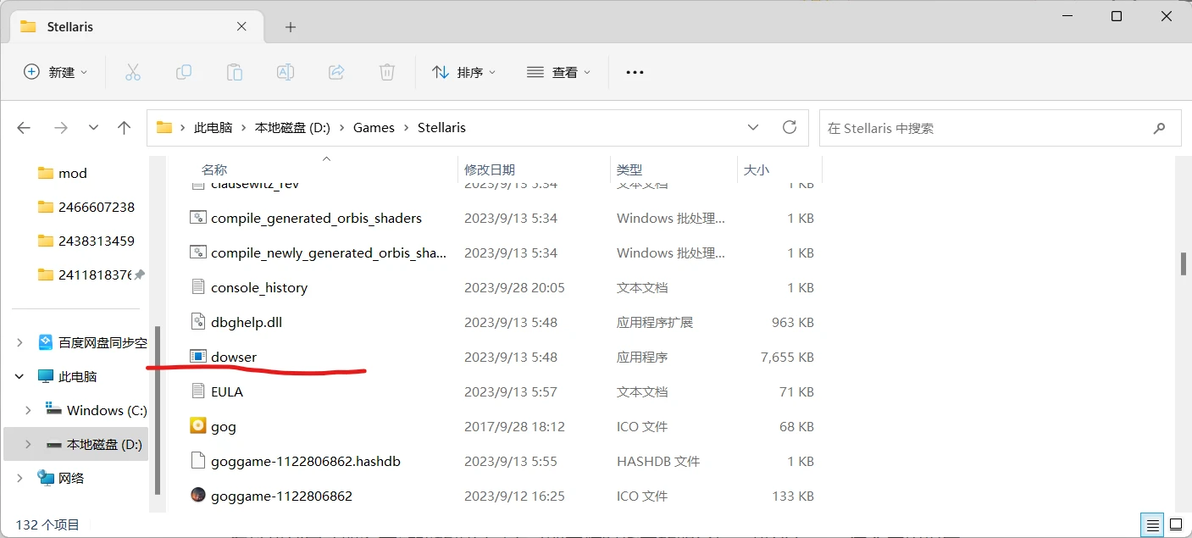1192x538 pixels.
Task: Click the Paste clipboard icon
Action: pyautogui.click(x=234, y=72)
